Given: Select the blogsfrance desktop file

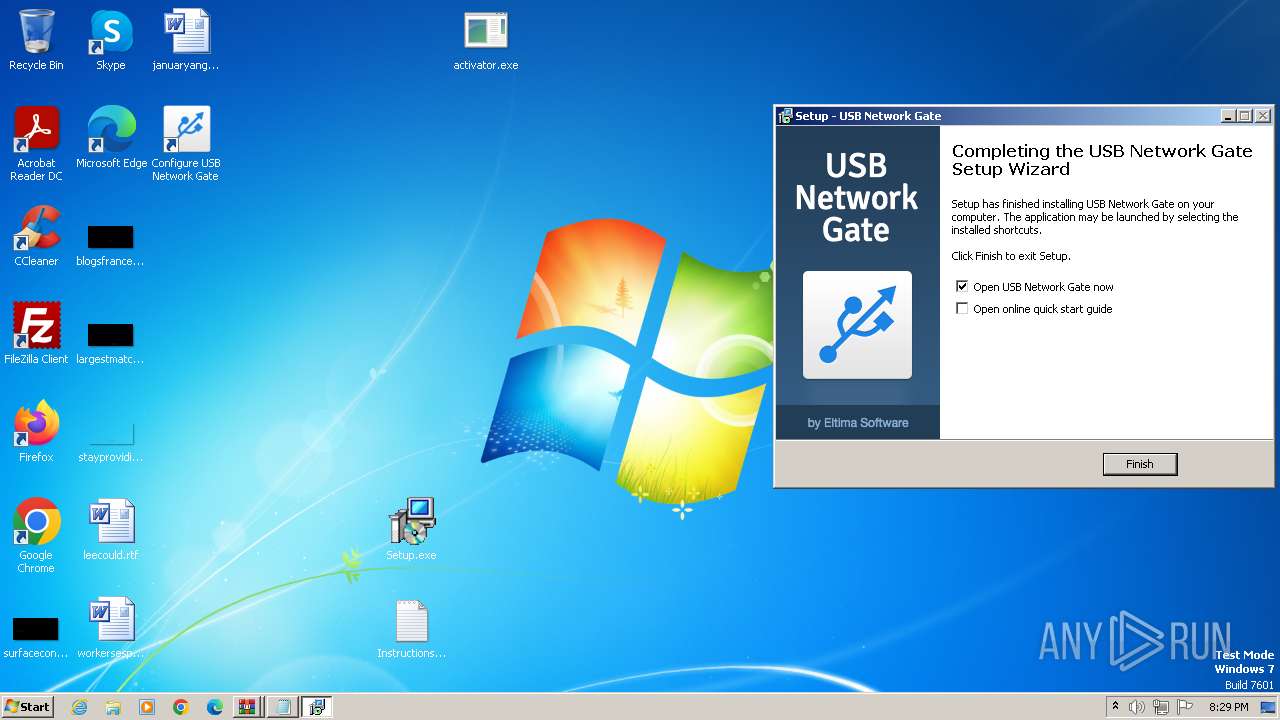Looking at the screenshot, I should pyautogui.click(x=110, y=245).
